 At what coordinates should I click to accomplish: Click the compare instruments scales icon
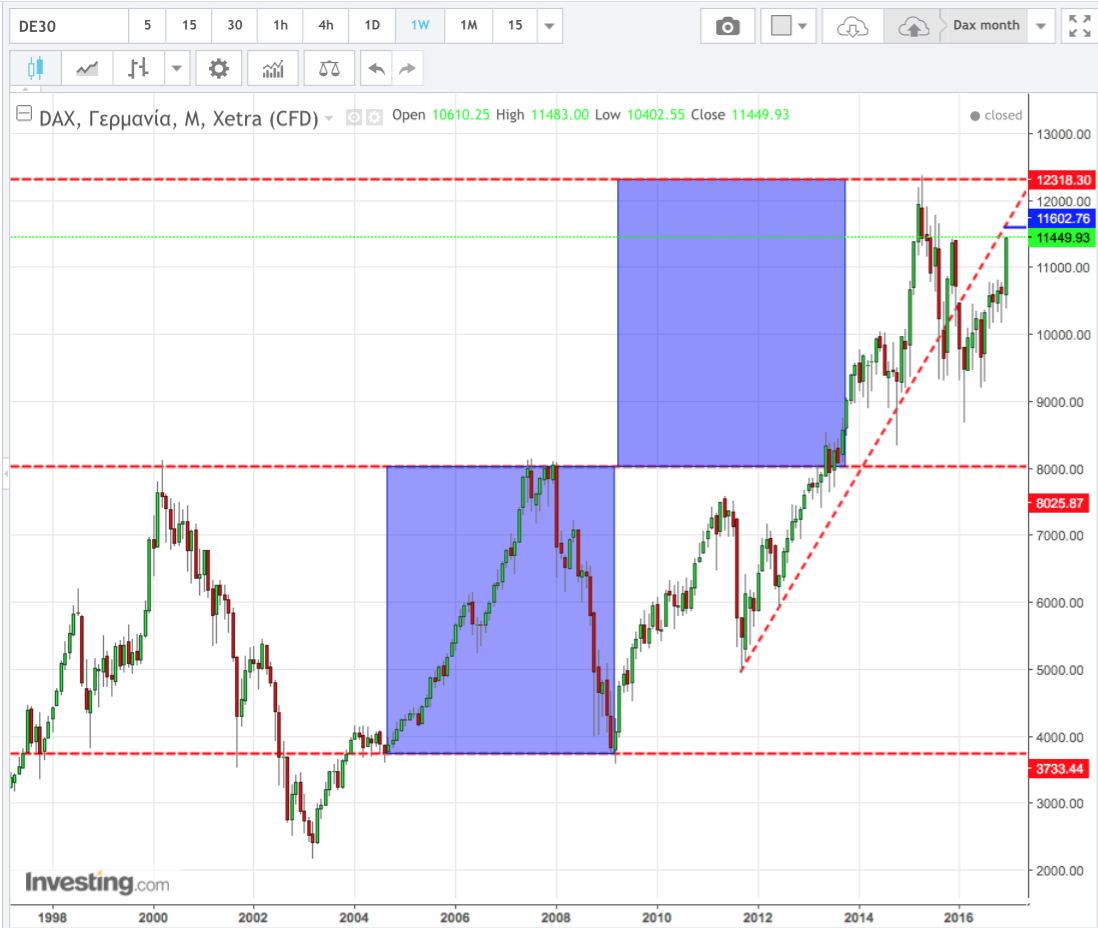coord(329,68)
